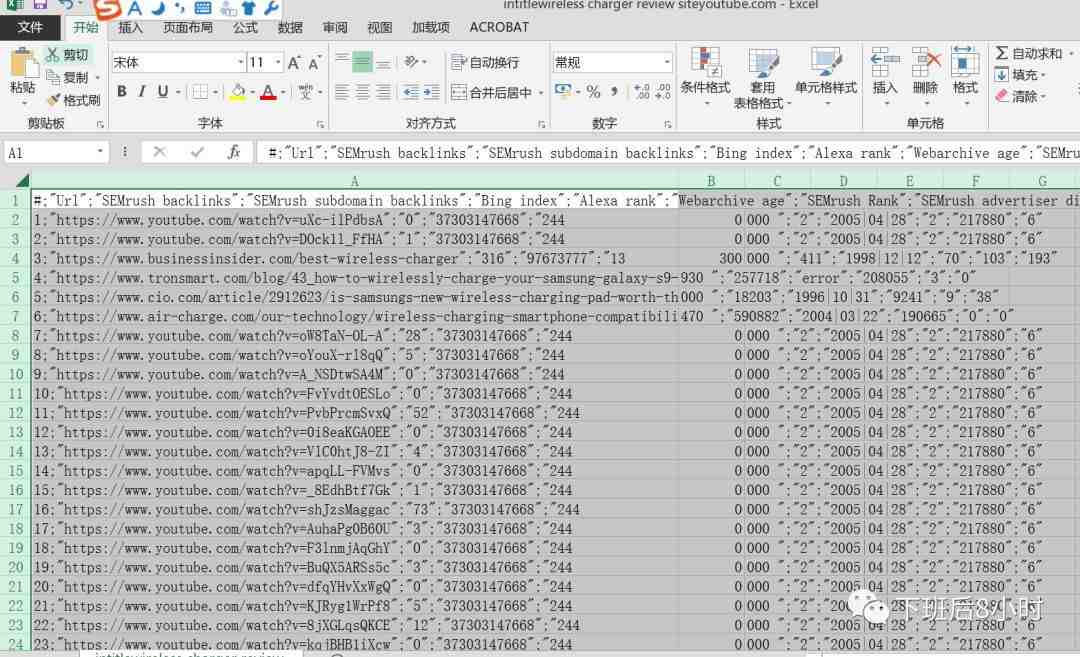Click the increase indent icon
The image size is (1080, 657).
432,92
